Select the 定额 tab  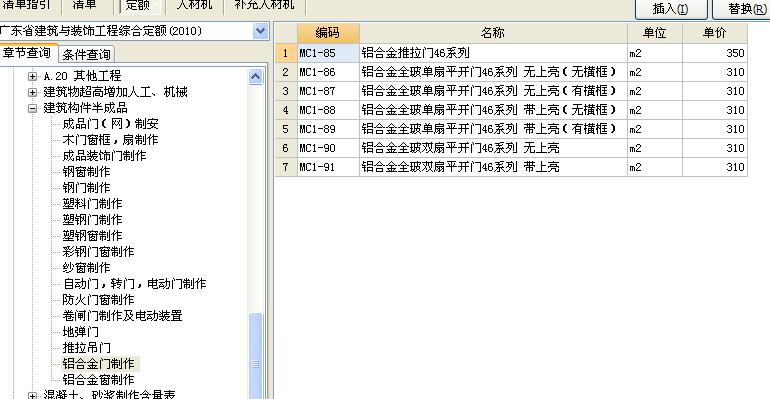tap(138, 5)
